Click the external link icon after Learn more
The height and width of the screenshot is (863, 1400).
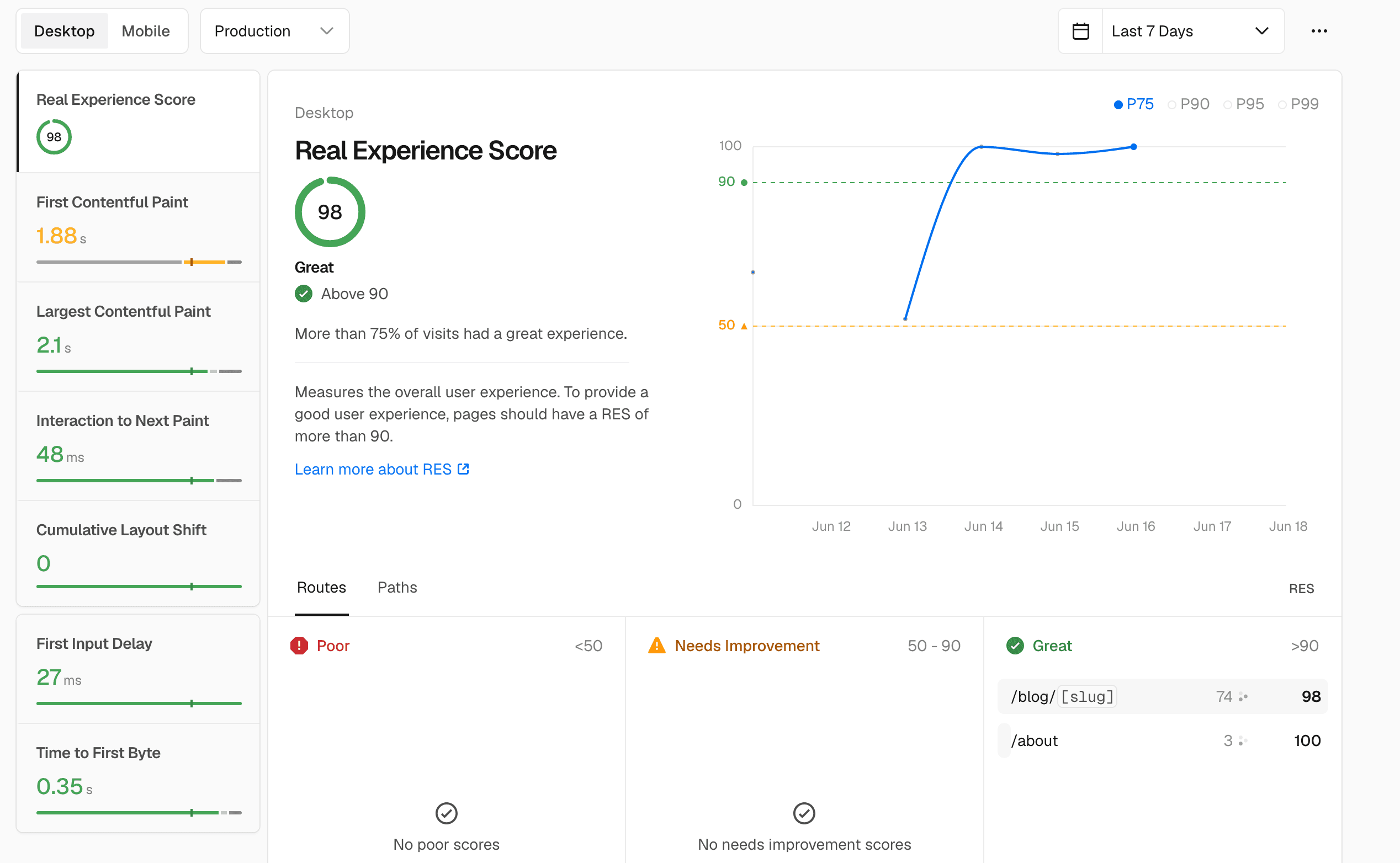tap(463, 469)
